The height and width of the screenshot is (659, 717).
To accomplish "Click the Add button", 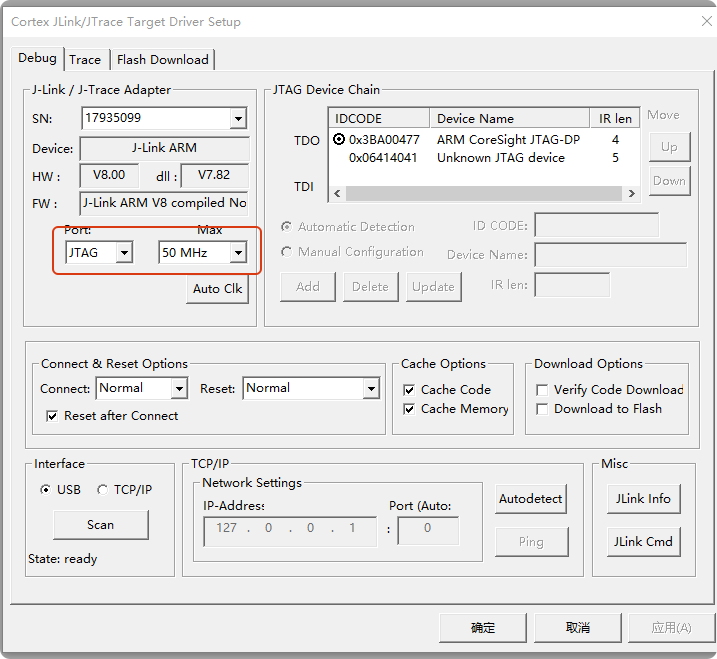I will point(308,287).
